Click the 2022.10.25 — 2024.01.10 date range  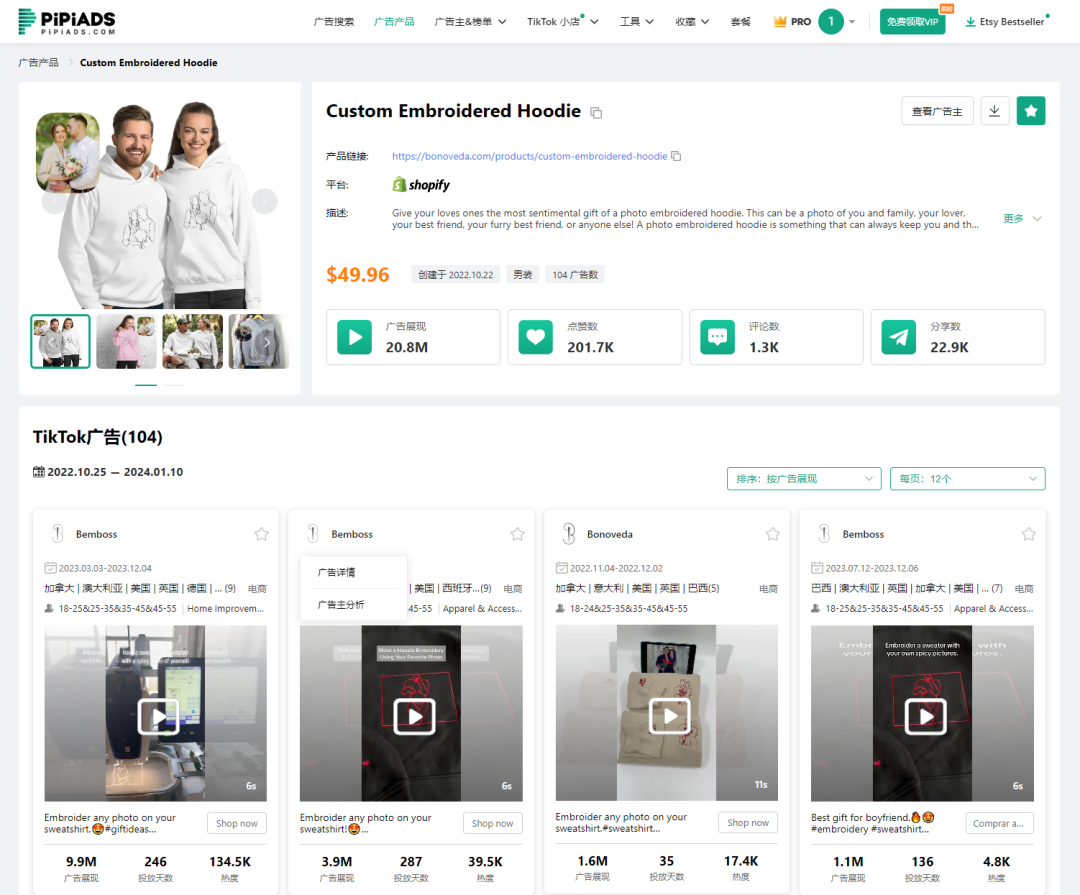click(115, 472)
